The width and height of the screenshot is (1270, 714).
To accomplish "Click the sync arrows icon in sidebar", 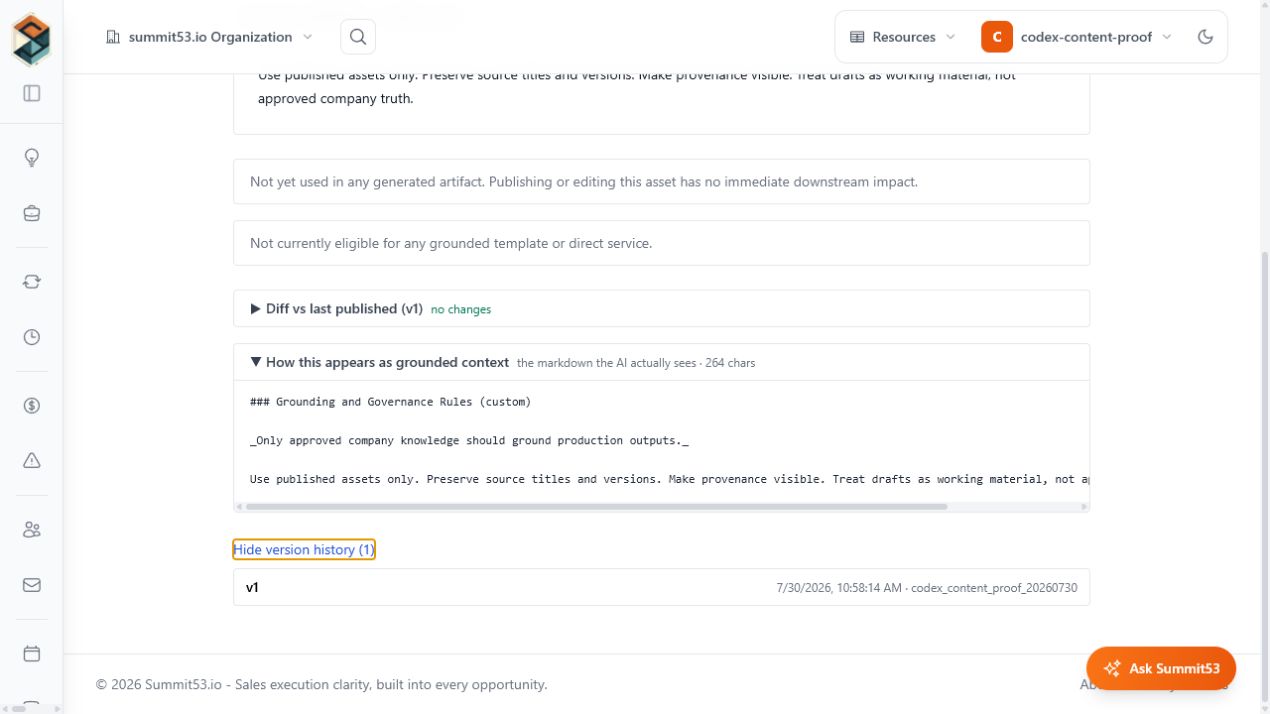I will (32, 282).
